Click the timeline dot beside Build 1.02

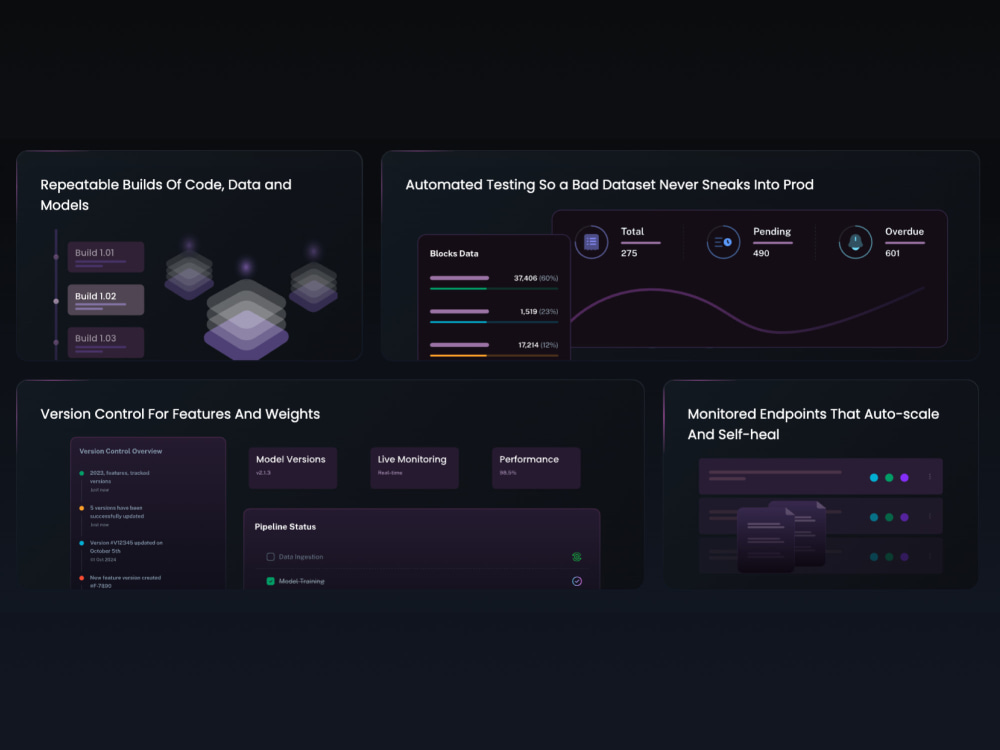point(56,301)
